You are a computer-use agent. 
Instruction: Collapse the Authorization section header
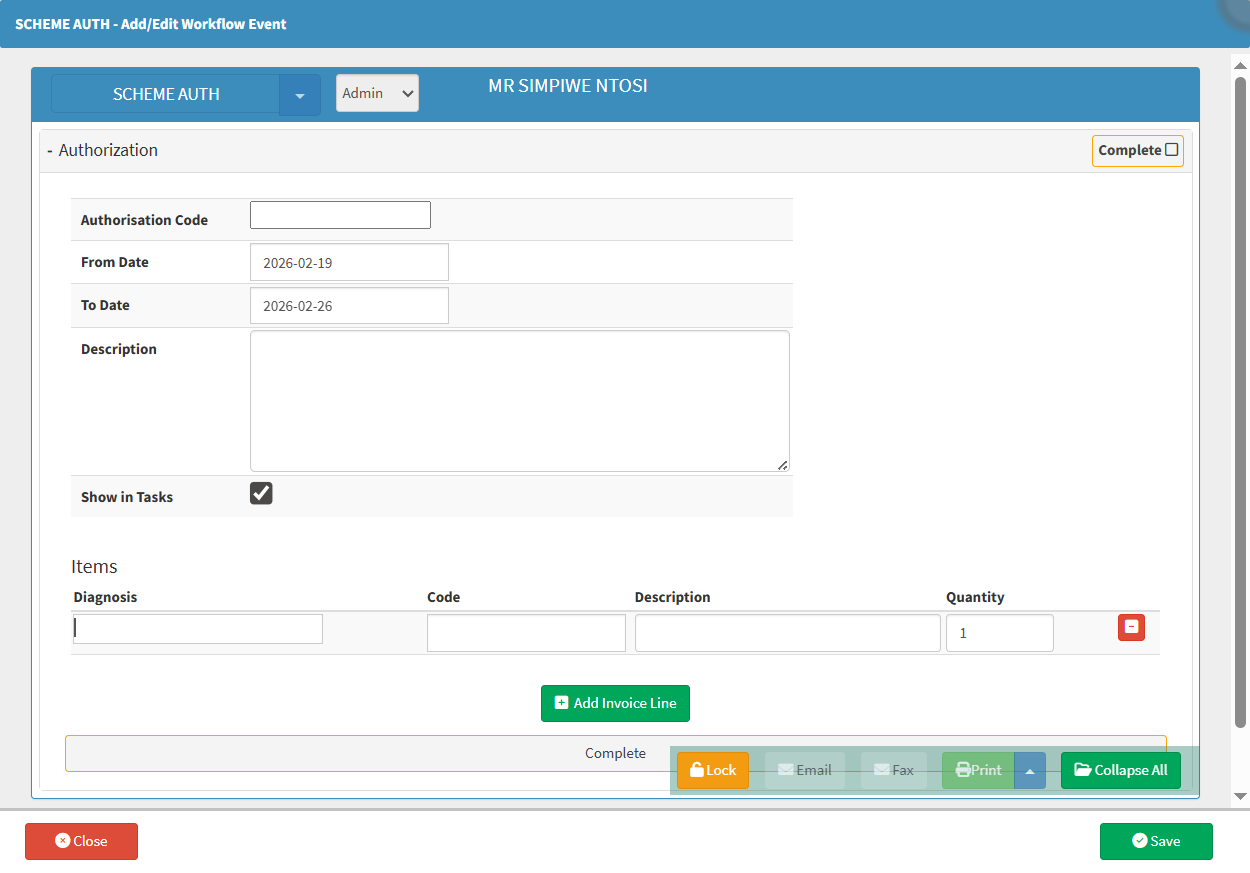coord(102,150)
